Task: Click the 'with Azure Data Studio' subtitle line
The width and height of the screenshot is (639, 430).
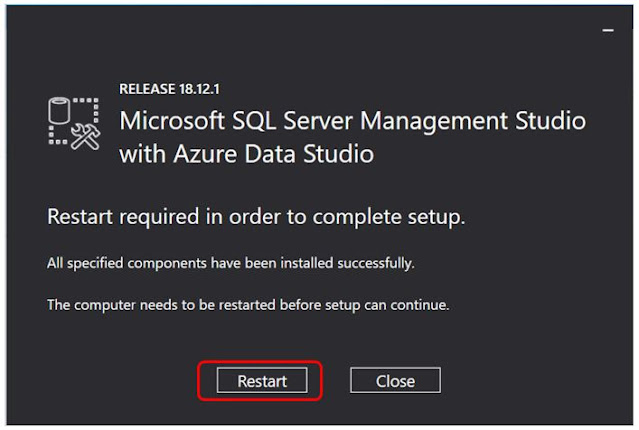Action: [x=246, y=154]
